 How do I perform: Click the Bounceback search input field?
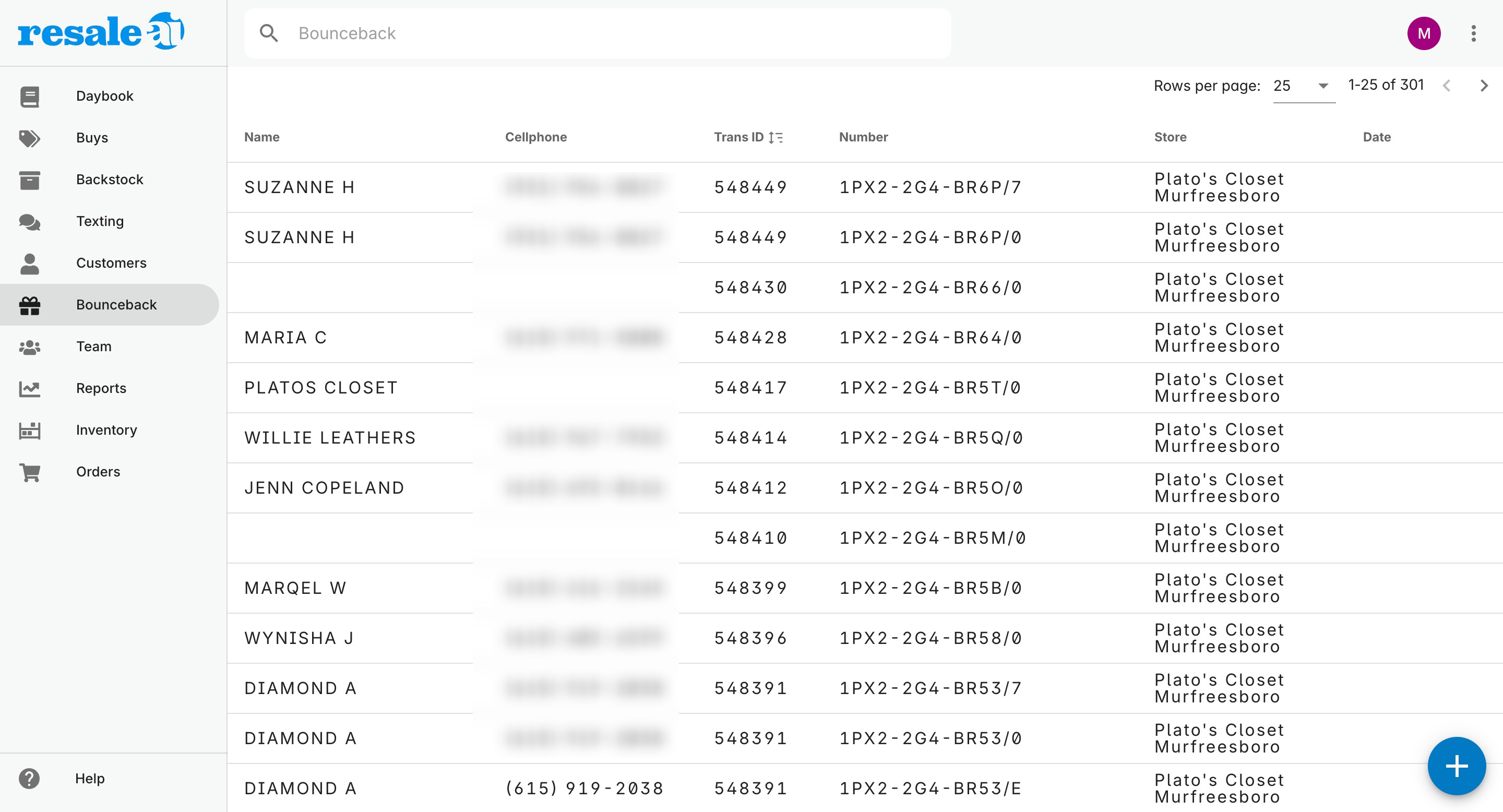coord(618,33)
